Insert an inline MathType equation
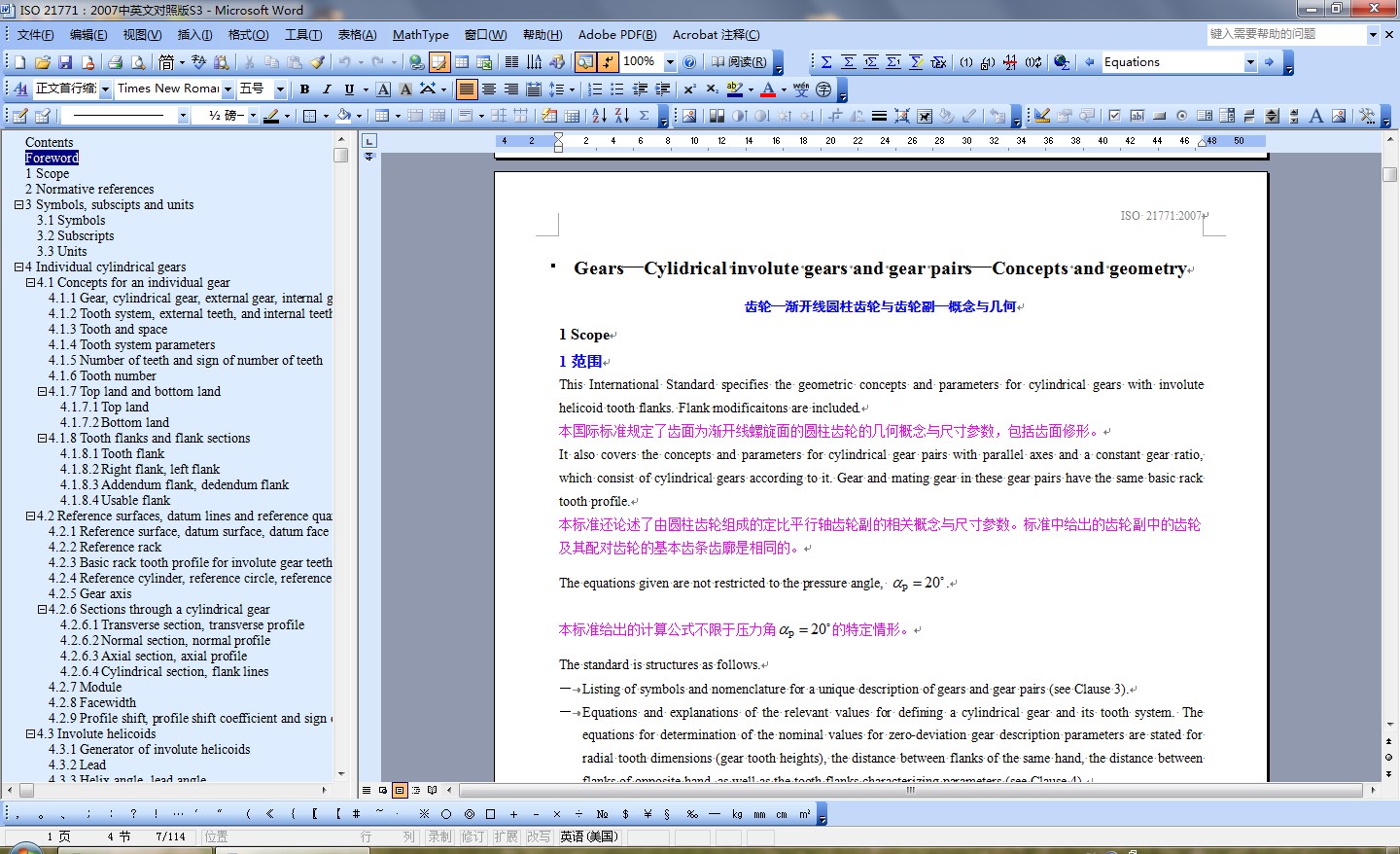Image resolution: width=1400 pixels, height=854 pixels. pyautogui.click(x=826, y=62)
